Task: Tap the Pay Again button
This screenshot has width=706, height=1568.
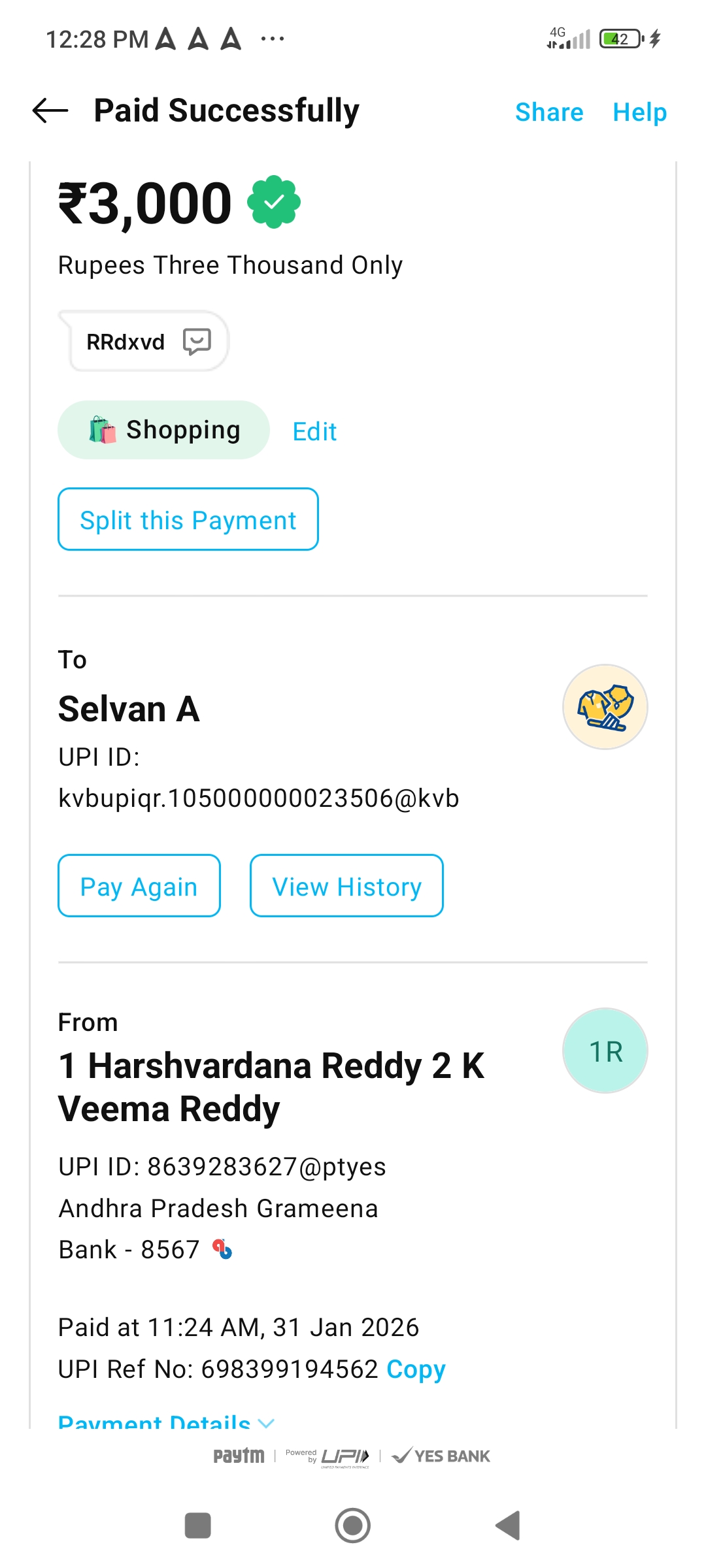Action: (139, 886)
